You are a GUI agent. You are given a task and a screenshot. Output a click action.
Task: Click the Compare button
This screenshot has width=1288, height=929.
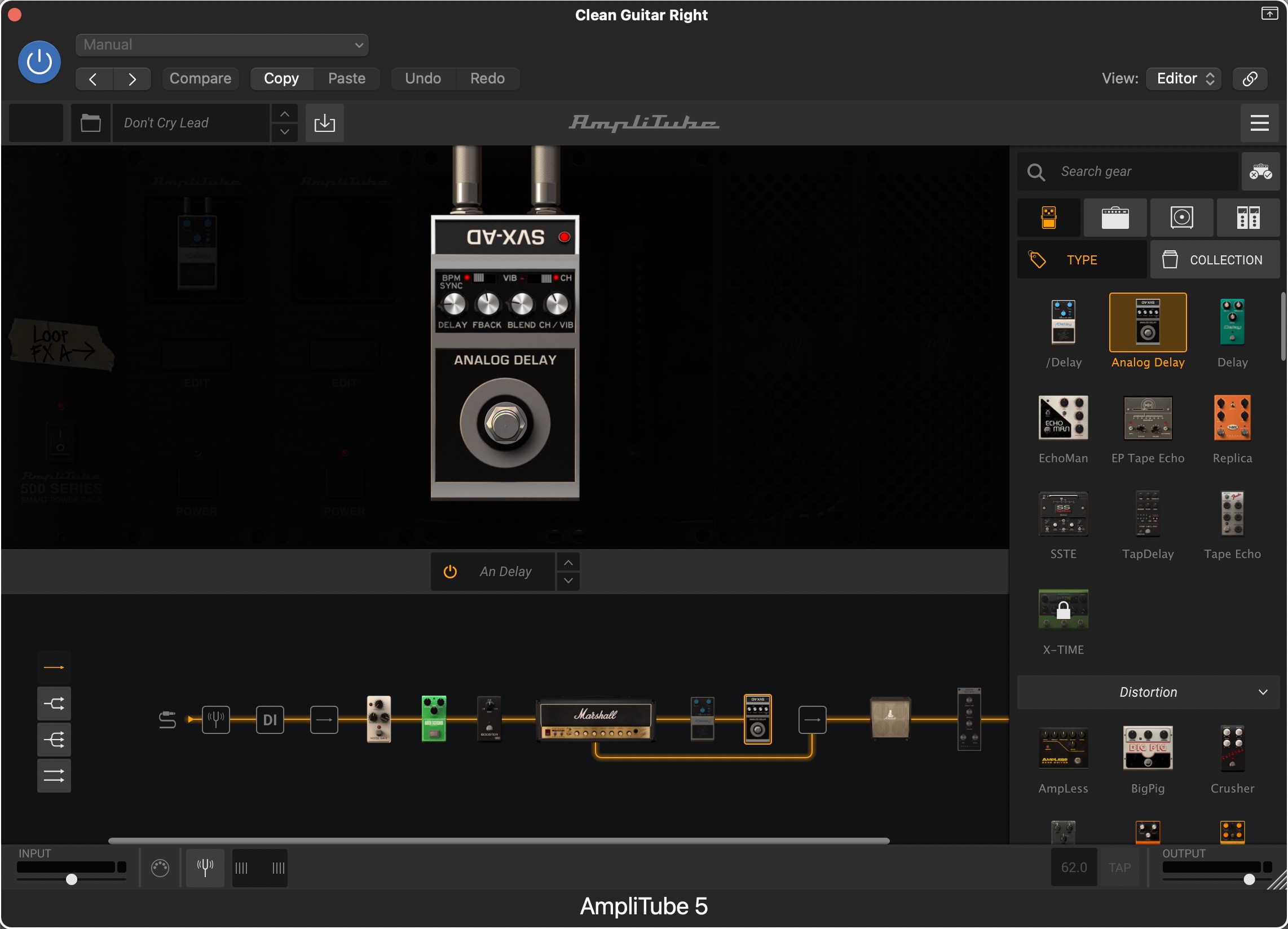(x=200, y=78)
